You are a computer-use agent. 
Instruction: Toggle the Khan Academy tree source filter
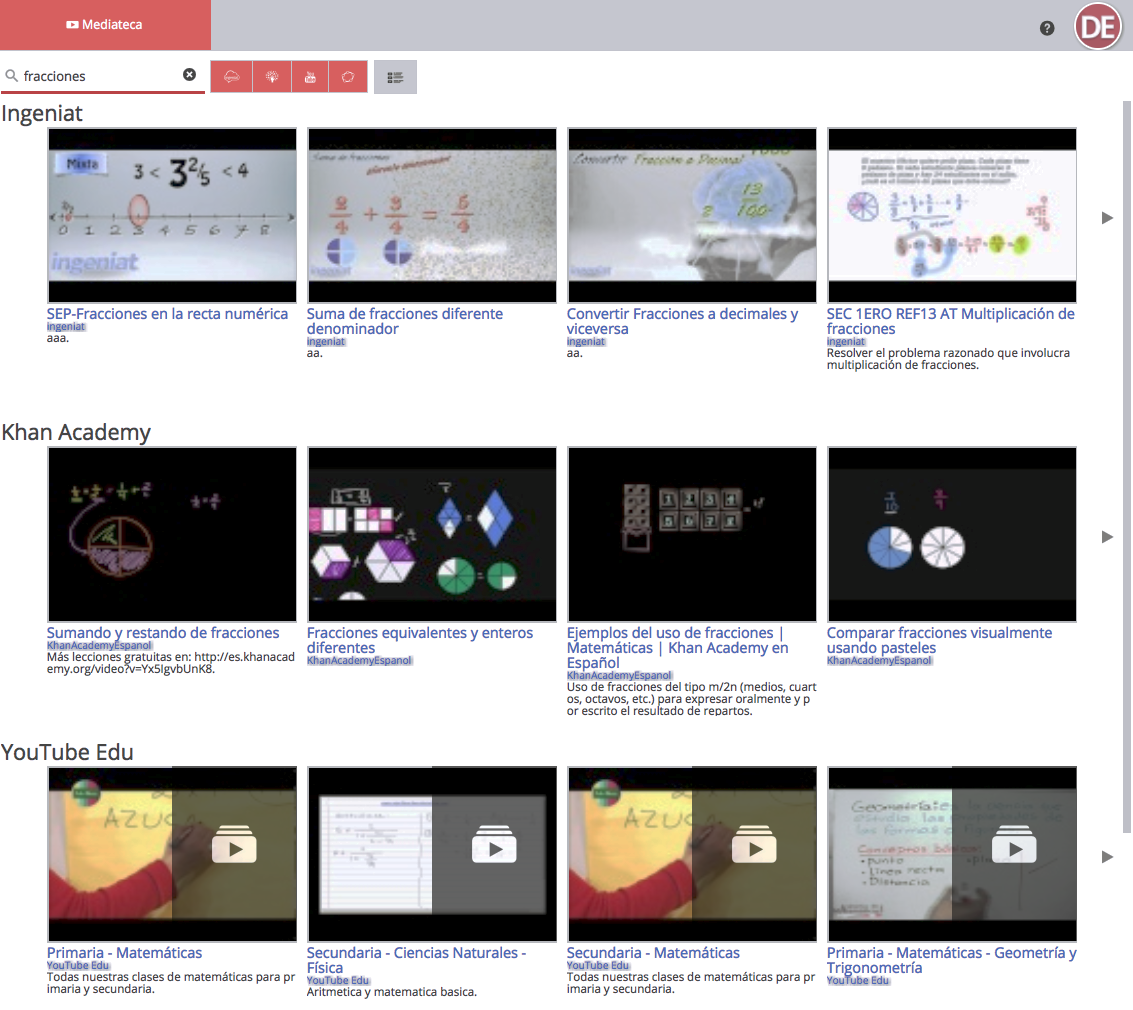(271, 77)
